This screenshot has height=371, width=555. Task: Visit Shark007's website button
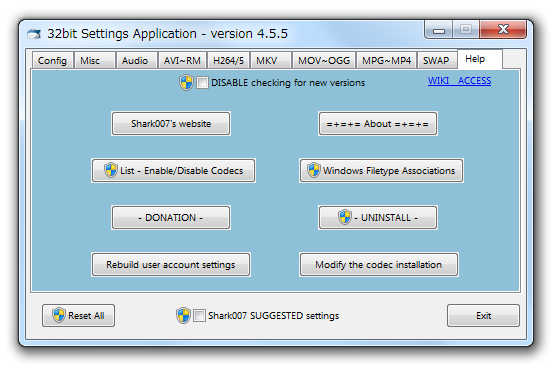point(171,124)
